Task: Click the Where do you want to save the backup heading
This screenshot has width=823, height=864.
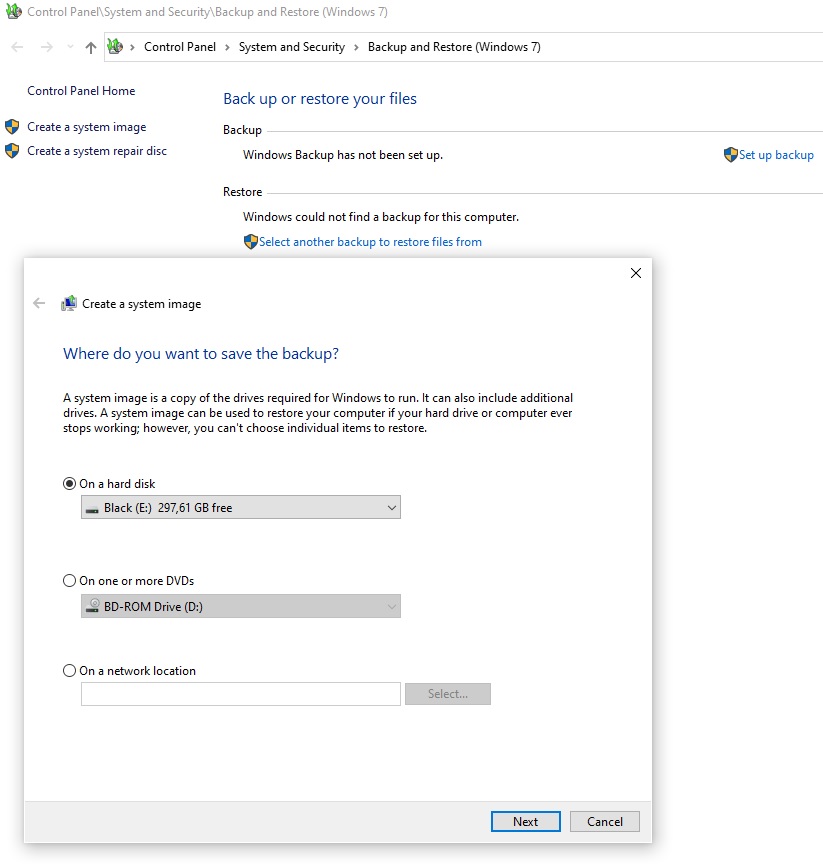Action: [201, 354]
